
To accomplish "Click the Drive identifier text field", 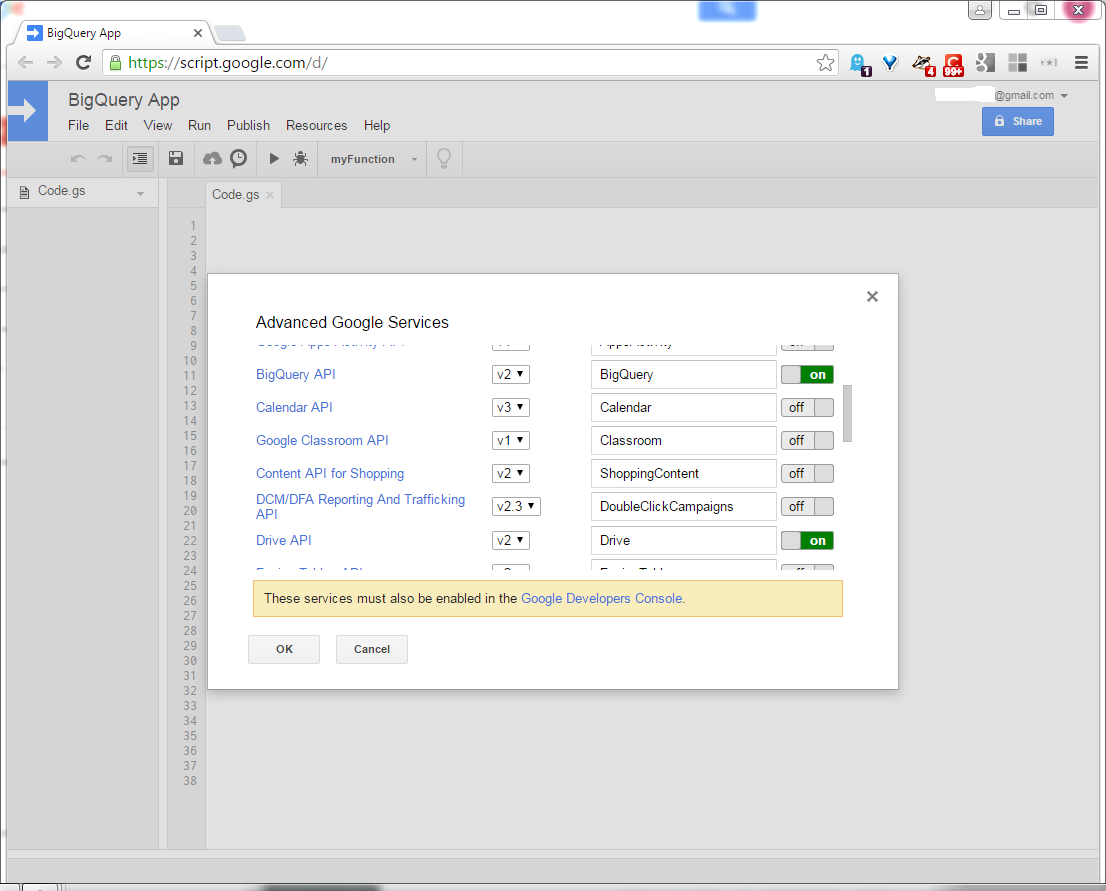I will pyautogui.click(x=683, y=540).
